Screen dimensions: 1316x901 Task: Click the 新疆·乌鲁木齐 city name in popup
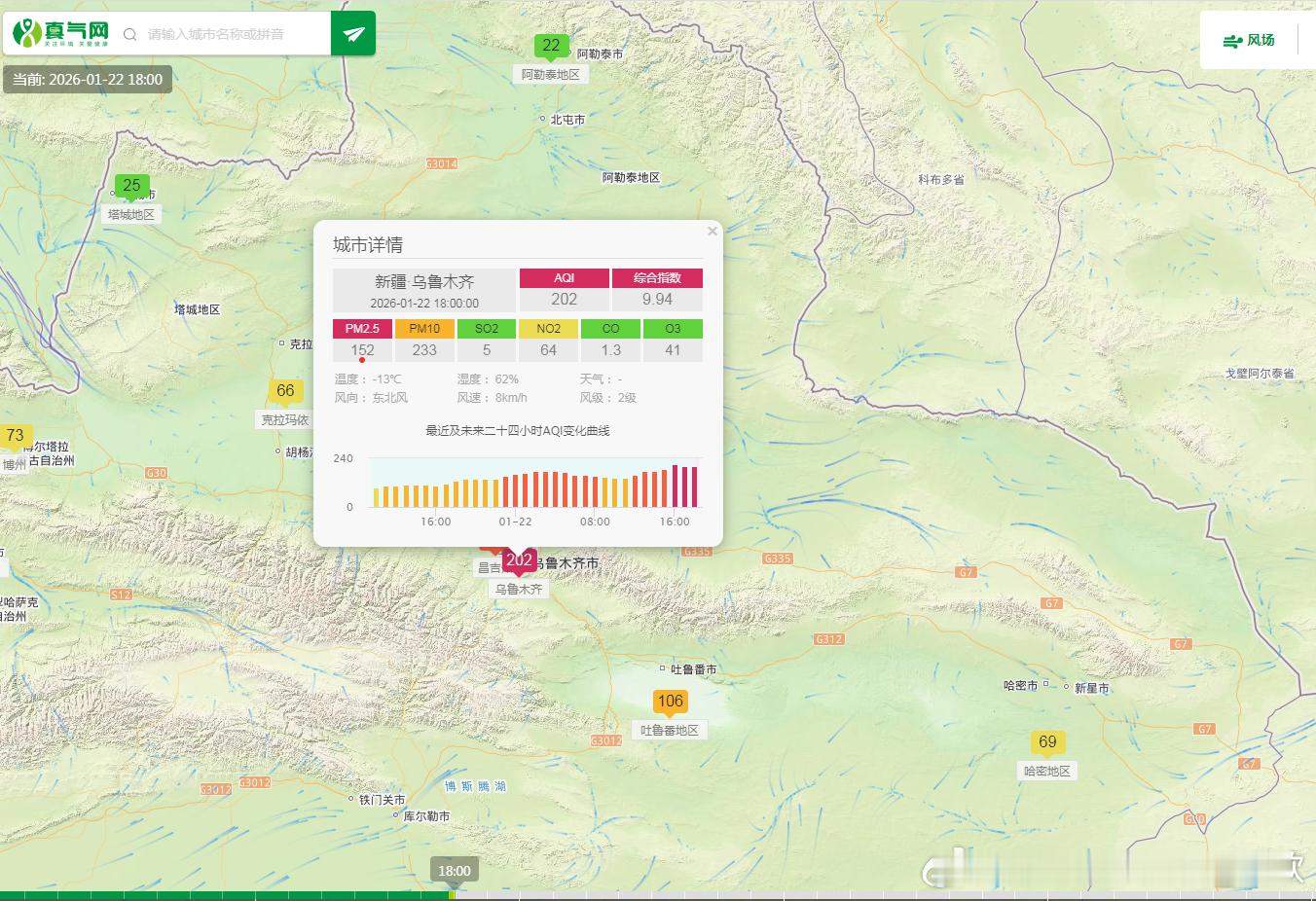pyautogui.click(x=424, y=281)
